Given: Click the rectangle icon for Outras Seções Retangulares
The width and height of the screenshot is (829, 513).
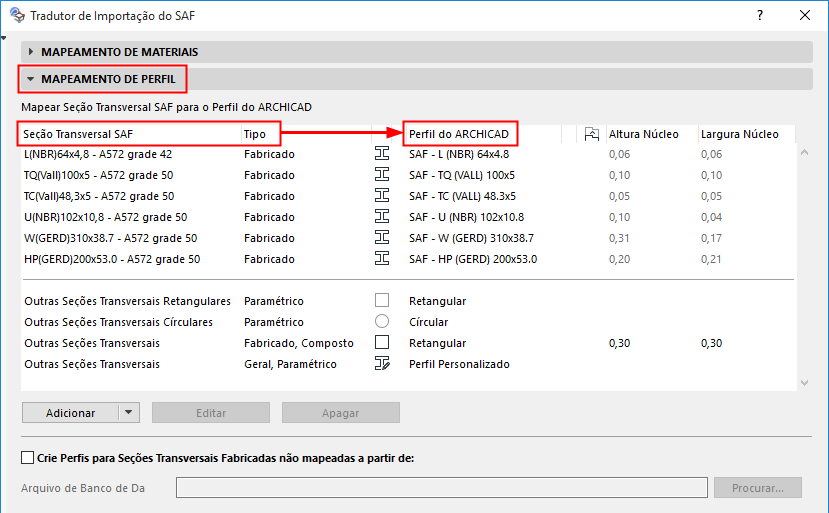Looking at the screenshot, I should (x=381, y=301).
